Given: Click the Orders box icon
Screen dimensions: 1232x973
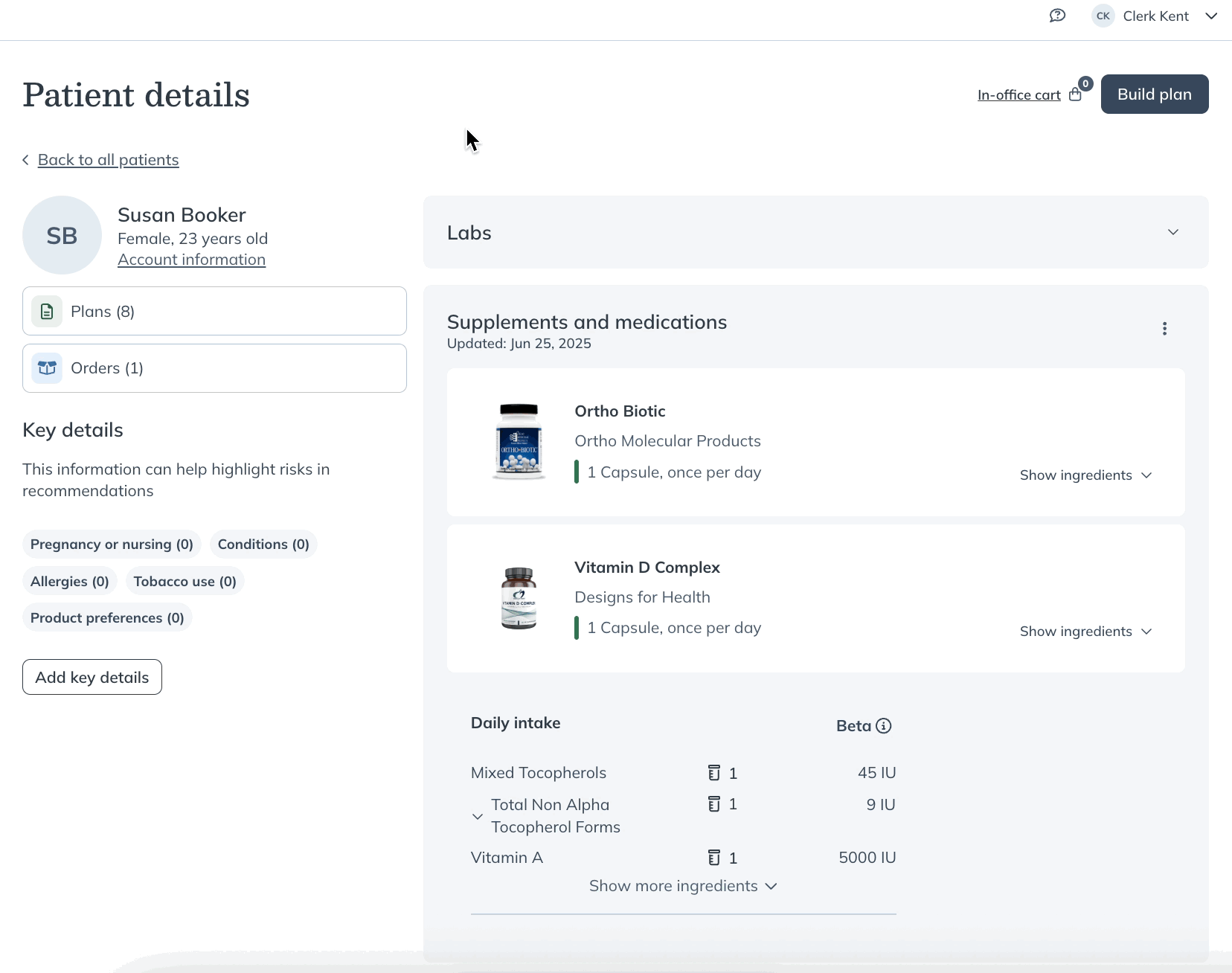Looking at the screenshot, I should 47,368.
